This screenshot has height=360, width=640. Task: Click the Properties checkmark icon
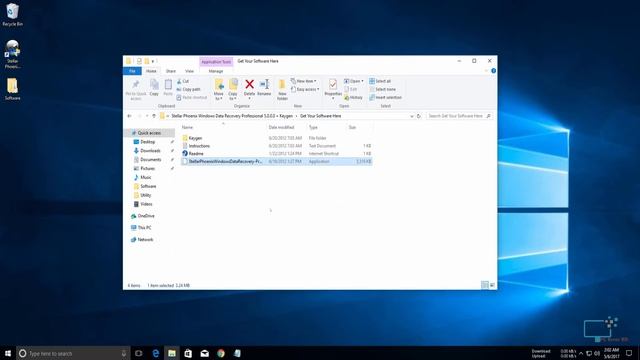(x=333, y=84)
